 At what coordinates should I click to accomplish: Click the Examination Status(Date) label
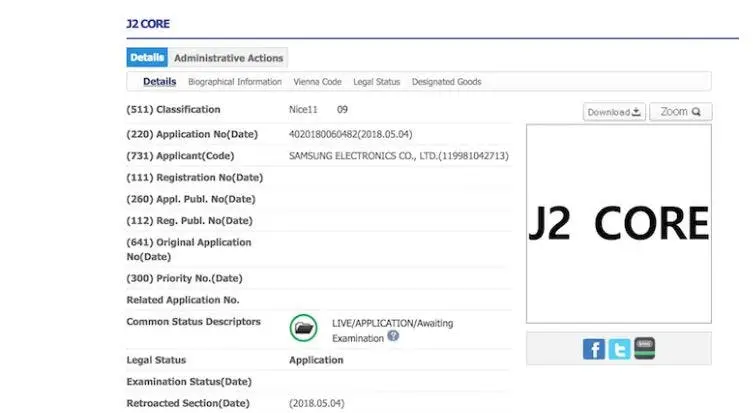pos(189,381)
